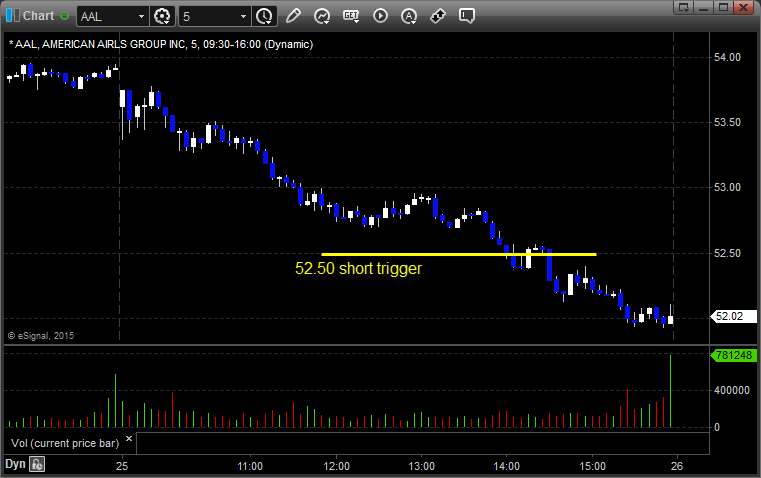761x478 pixels.
Task: Expand the interval 5 dropdown arrow
Action: click(244, 16)
